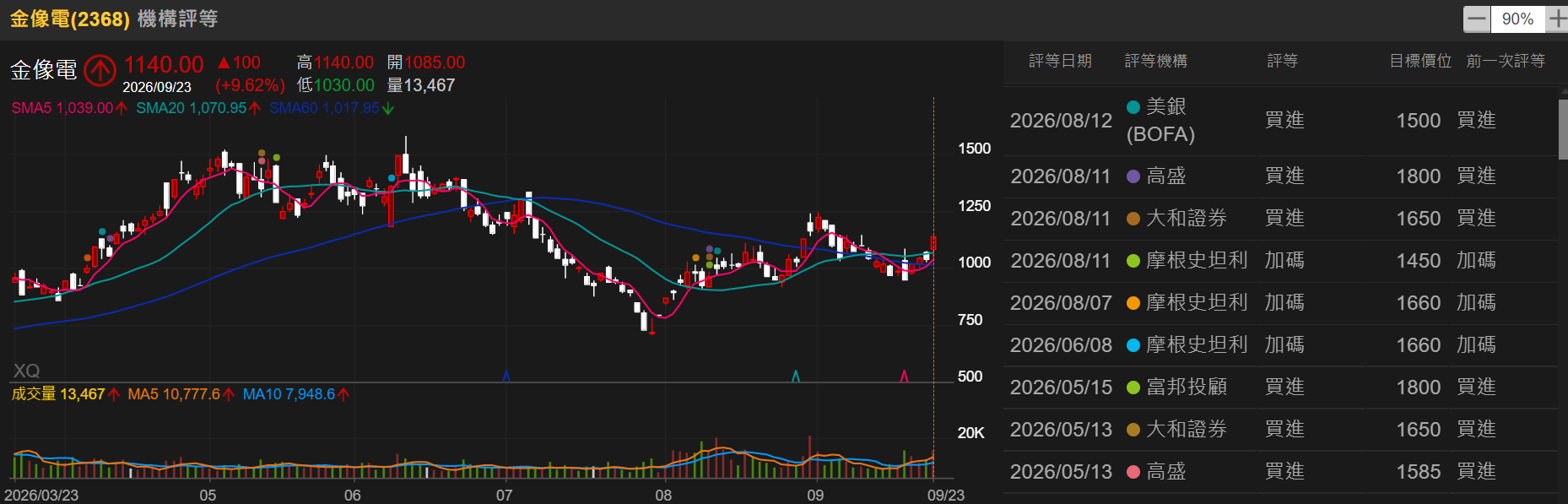The width and height of the screenshot is (1568, 504).
Task: Click the 前一次評等 column header
Action: (1506, 61)
